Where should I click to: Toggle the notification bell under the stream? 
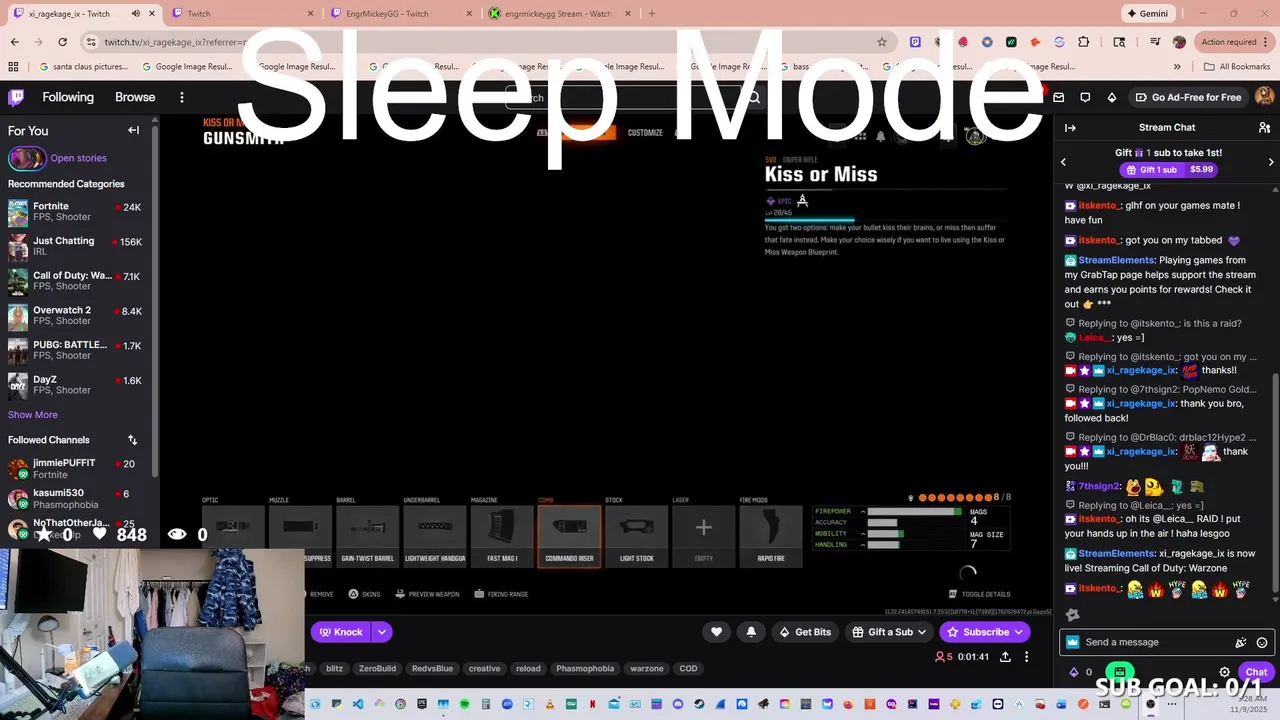751,632
